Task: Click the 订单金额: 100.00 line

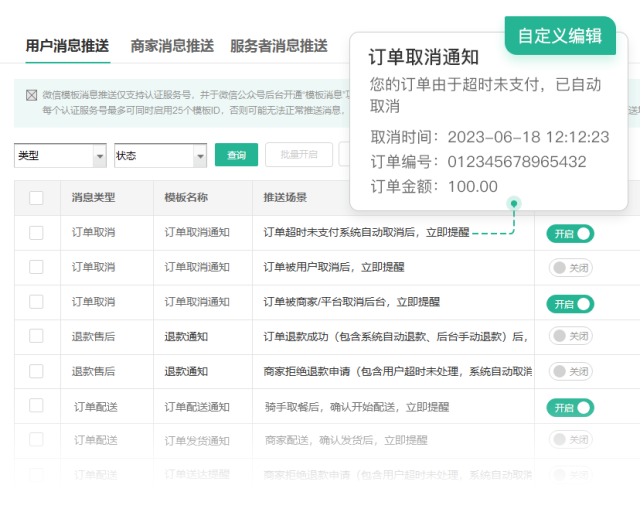Action: 434,187
